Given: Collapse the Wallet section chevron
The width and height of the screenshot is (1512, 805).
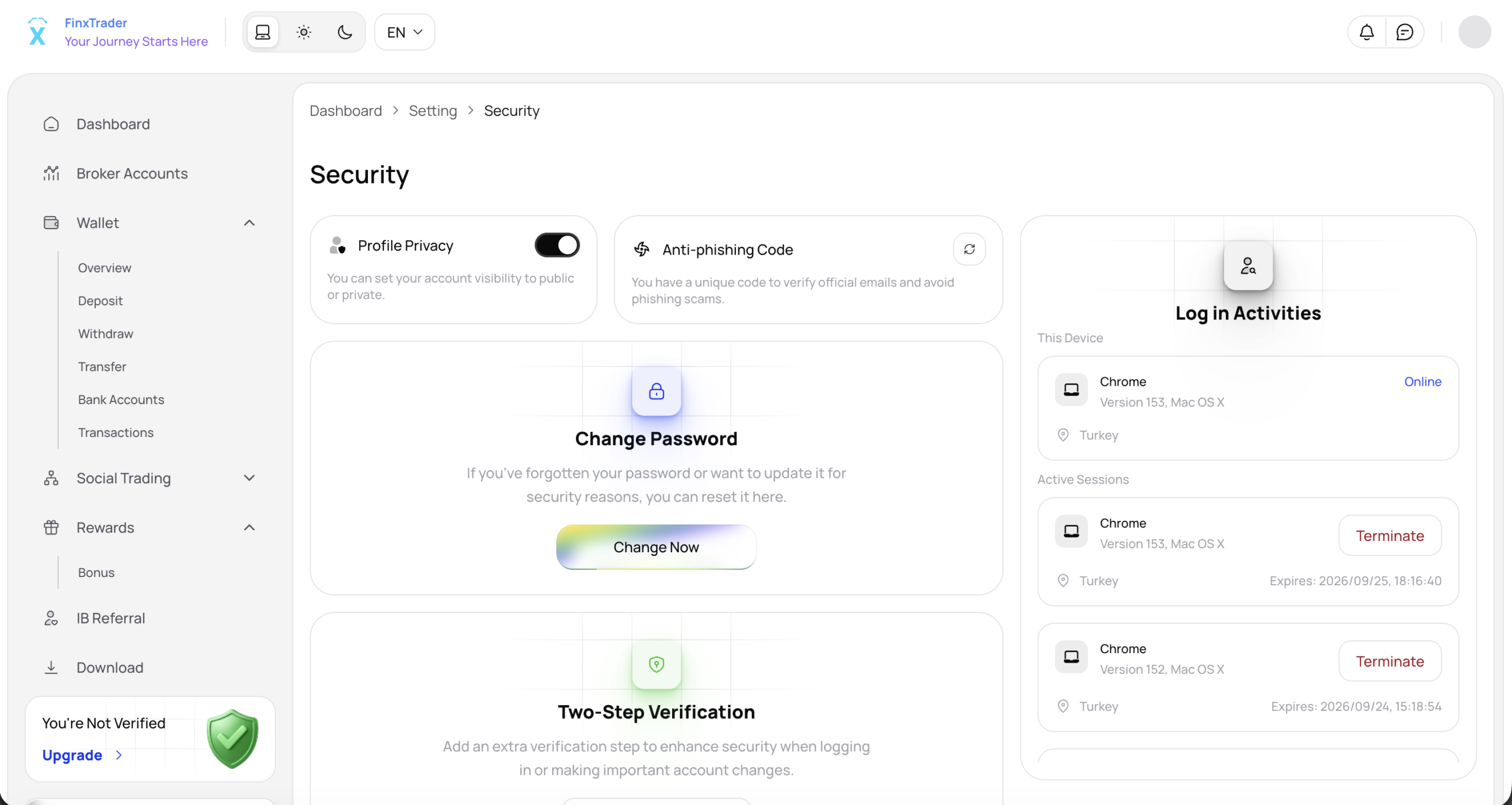Looking at the screenshot, I should click(249, 223).
